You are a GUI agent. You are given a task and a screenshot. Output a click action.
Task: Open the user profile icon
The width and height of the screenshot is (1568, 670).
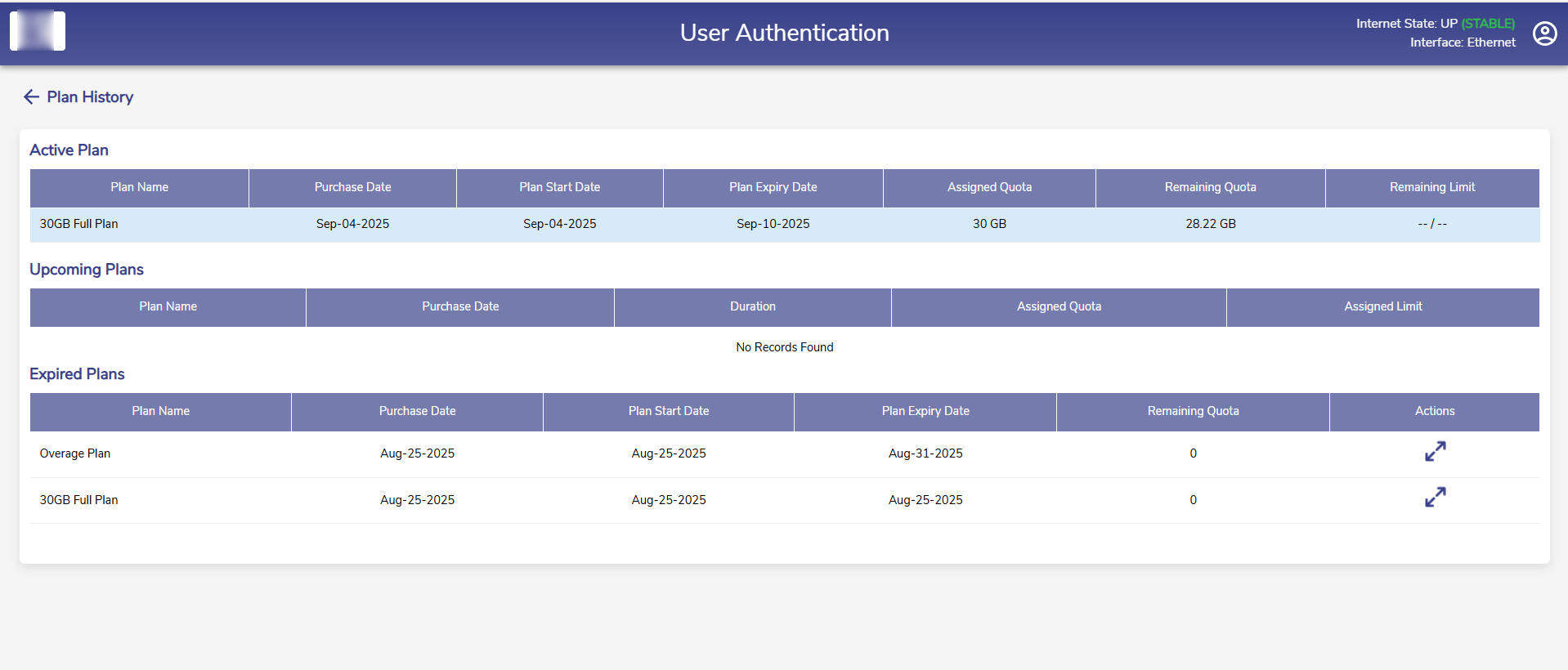point(1544,33)
